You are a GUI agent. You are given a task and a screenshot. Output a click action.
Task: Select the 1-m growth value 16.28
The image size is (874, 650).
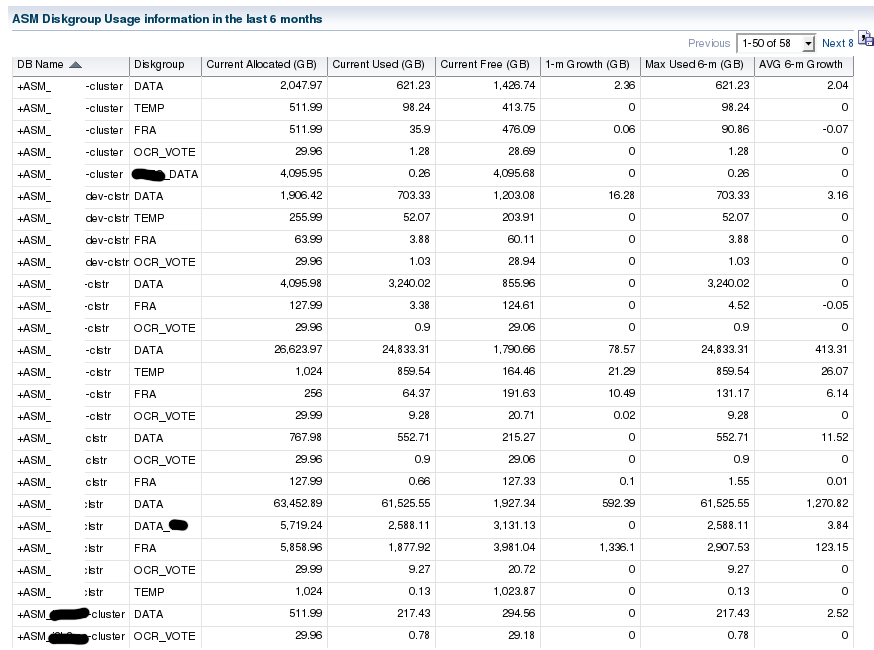pos(621,195)
